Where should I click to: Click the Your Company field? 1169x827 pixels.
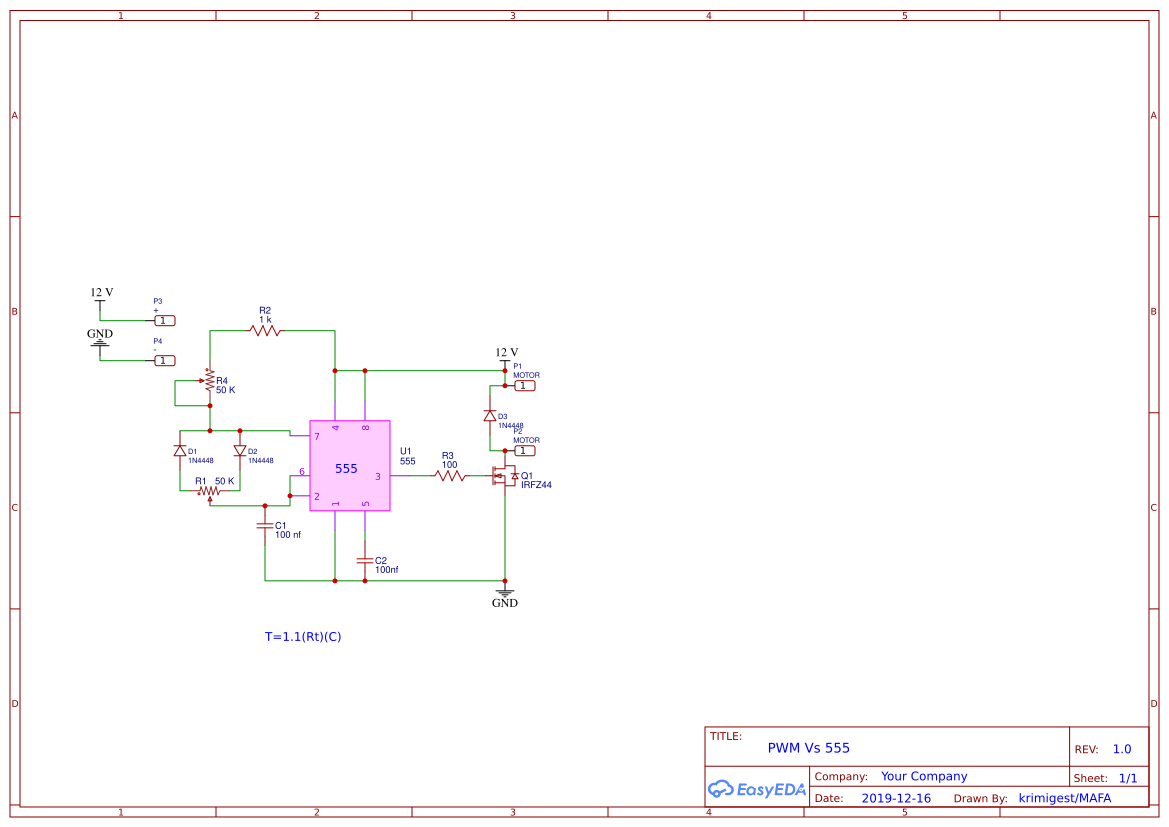[923, 776]
